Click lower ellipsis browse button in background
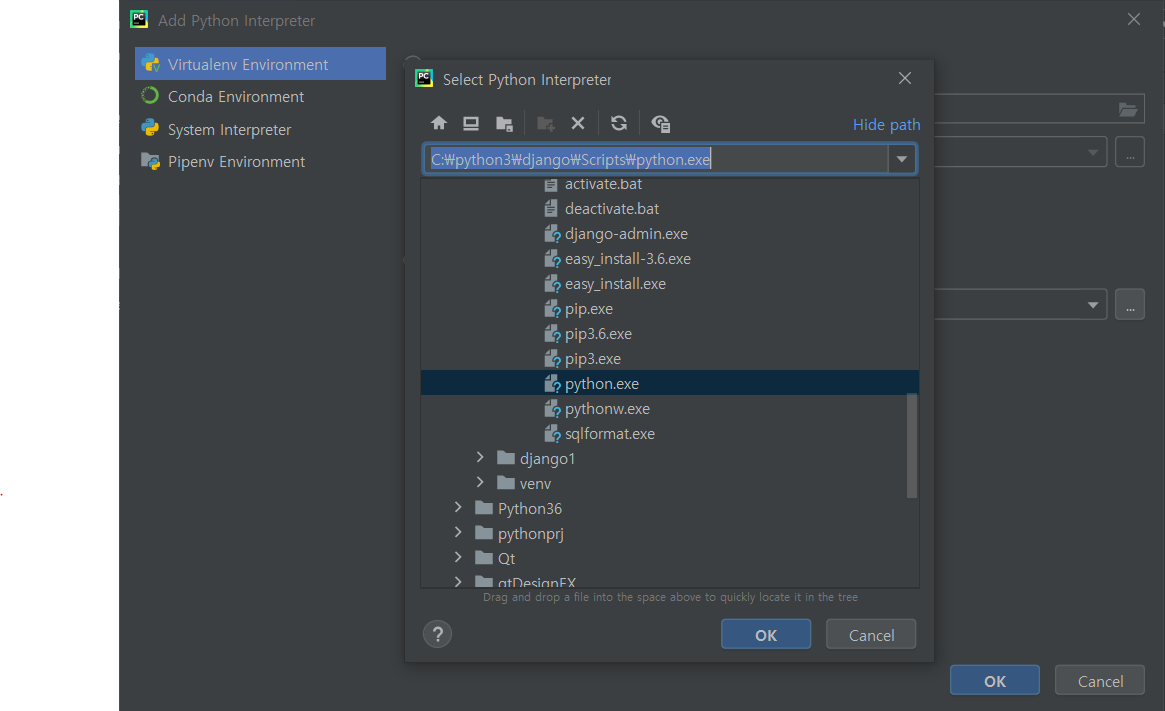This screenshot has width=1165, height=711. click(x=1130, y=305)
